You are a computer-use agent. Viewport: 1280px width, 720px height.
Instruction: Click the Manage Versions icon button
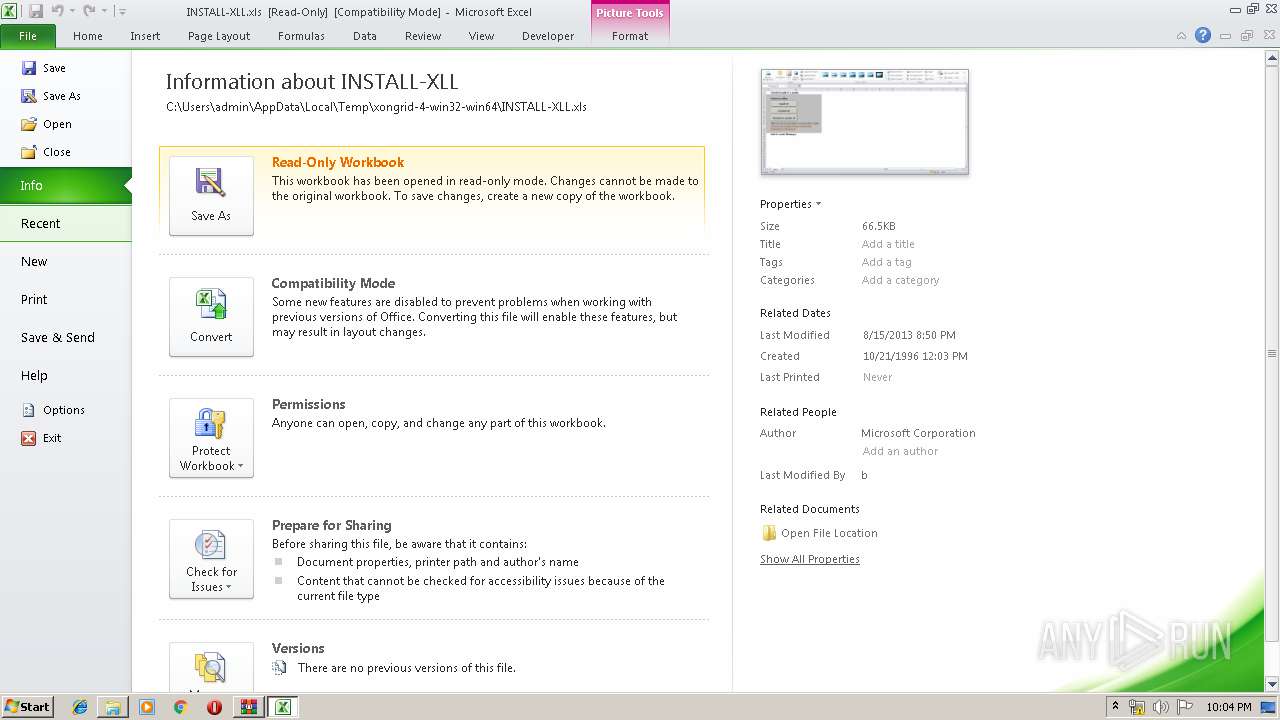click(211, 667)
